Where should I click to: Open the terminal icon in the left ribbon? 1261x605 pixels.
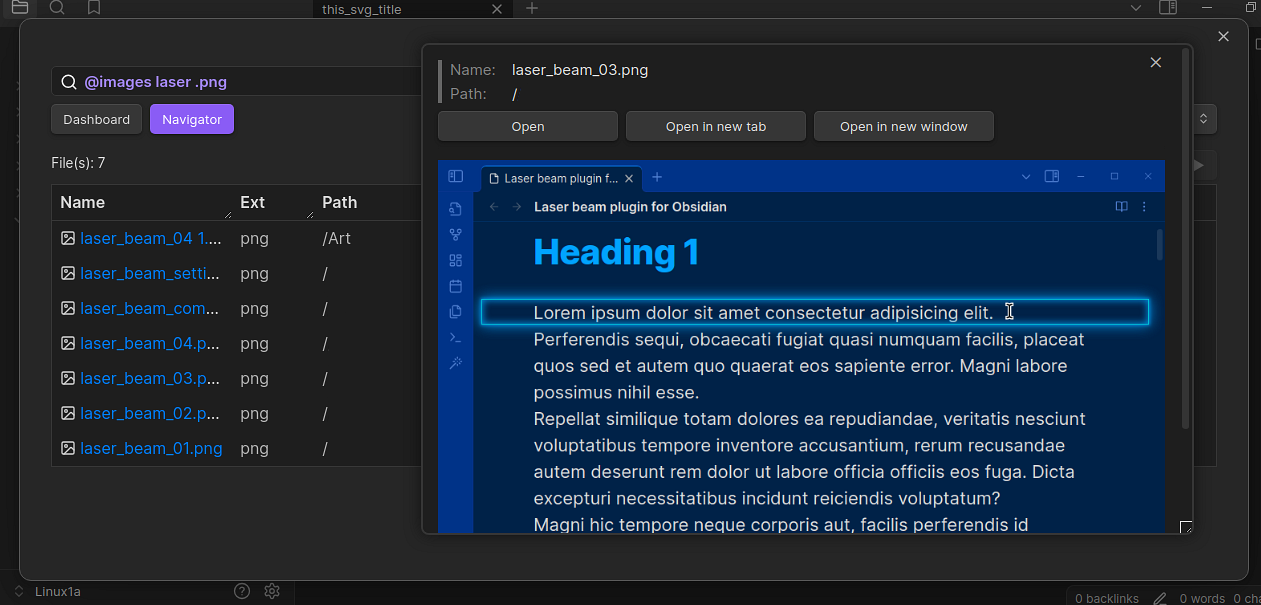click(455, 337)
